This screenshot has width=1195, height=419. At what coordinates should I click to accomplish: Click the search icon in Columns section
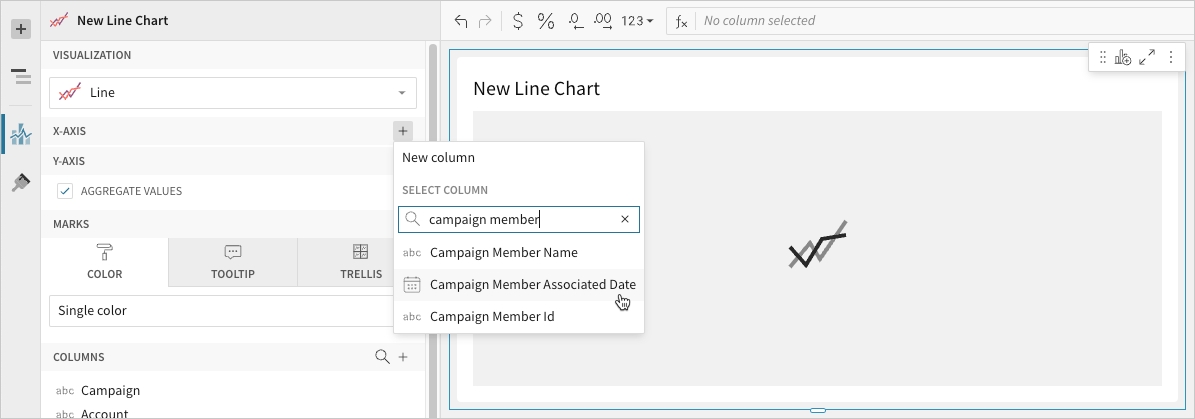click(x=382, y=357)
